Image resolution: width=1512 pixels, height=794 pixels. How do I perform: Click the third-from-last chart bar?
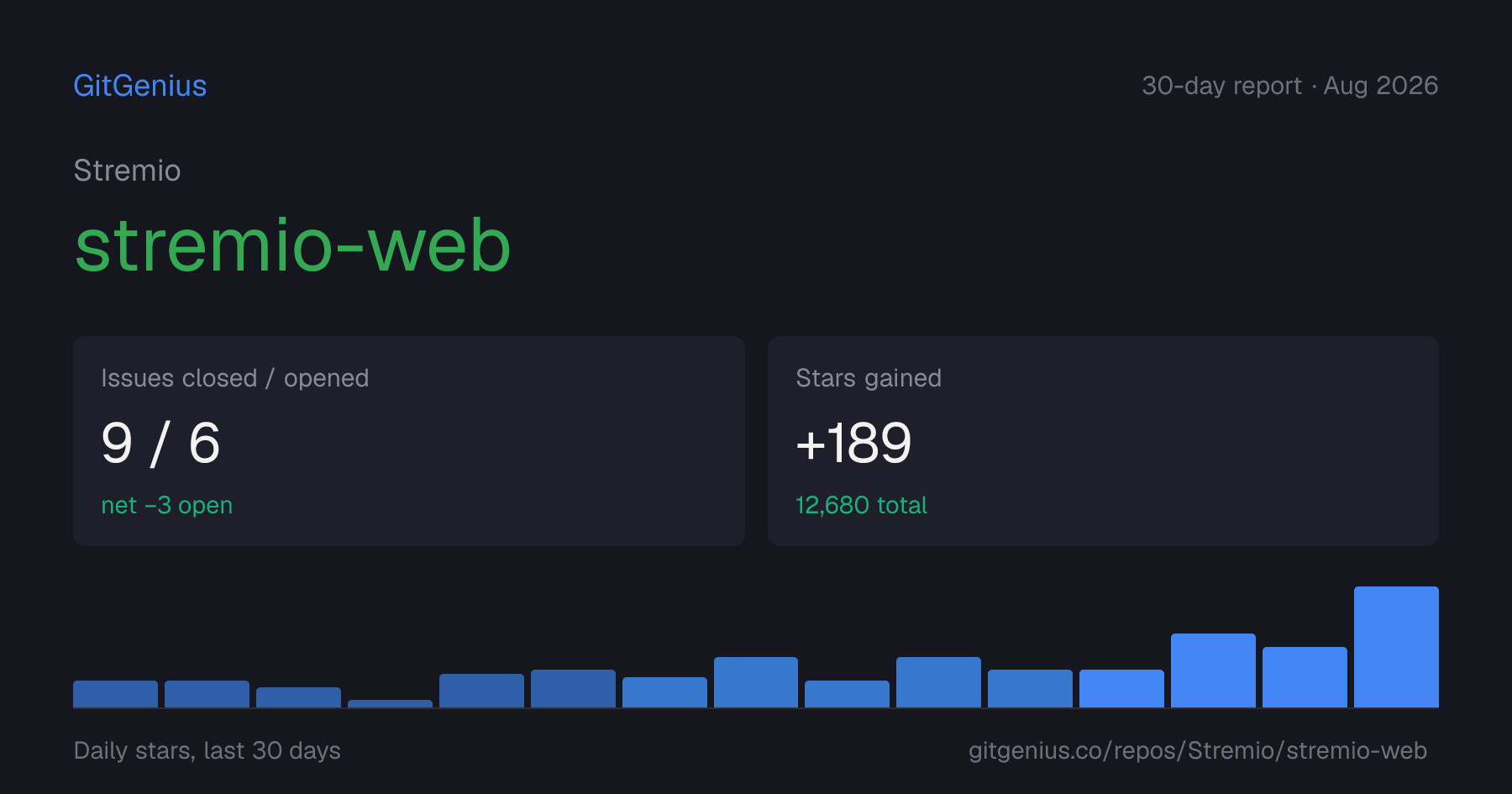click(x=1213, y=670)
